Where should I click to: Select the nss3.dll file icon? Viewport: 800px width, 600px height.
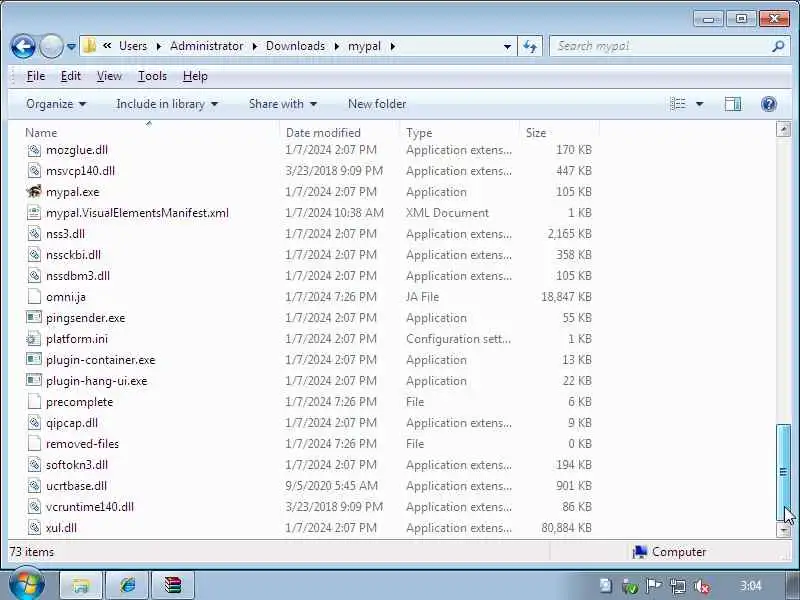pos(34,234)
